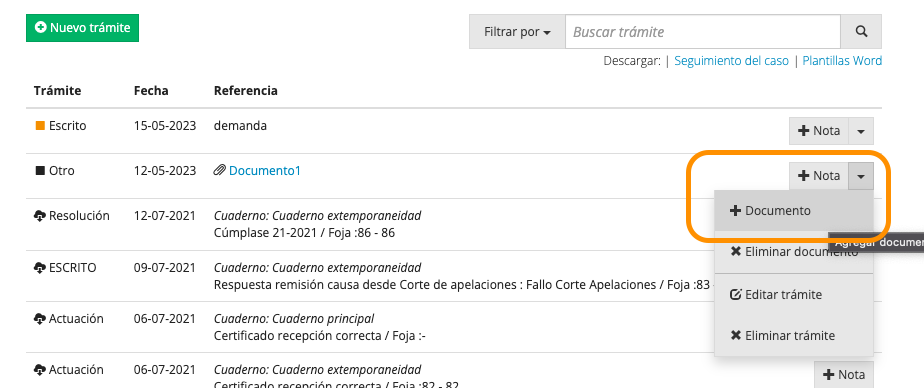Click the black square icon next to Otro
The image size is (924, 388).
(40, 171)
